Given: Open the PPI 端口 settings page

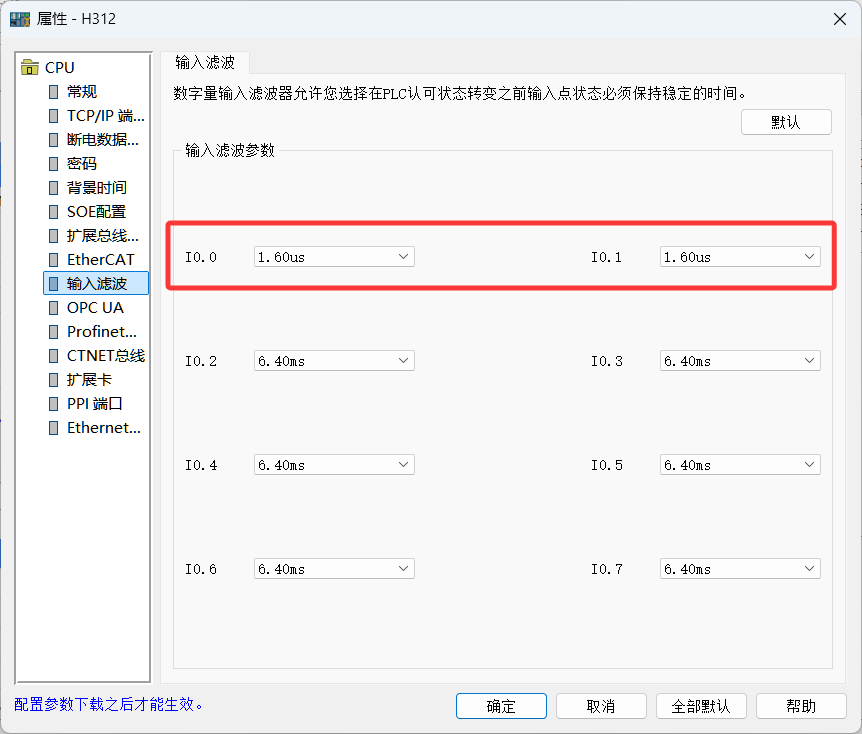Looking at the screenshot, I should pyautogui.click(x=95, y=404).
